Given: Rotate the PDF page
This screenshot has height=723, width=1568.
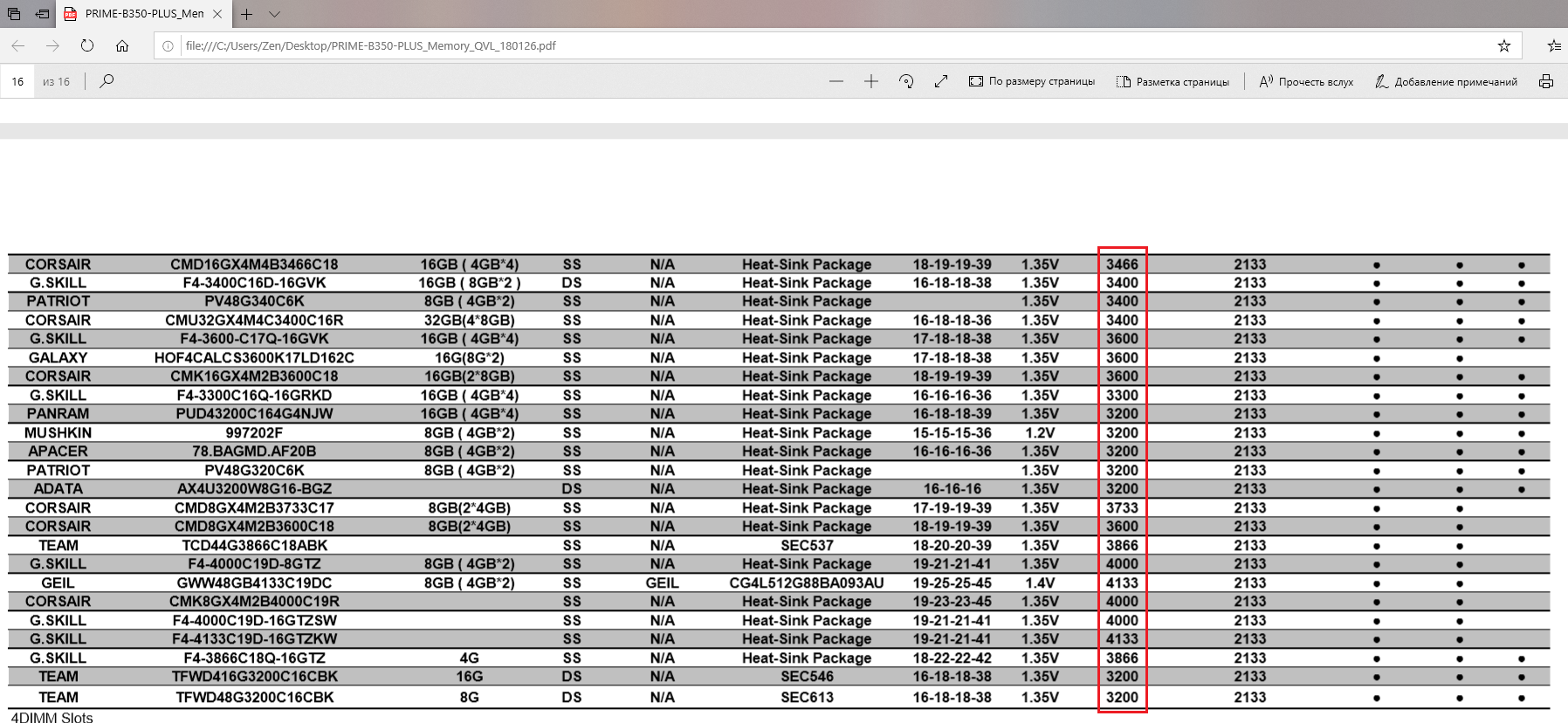Looking at the screenshot, I should pyautogui.click(x=906, y=81).
